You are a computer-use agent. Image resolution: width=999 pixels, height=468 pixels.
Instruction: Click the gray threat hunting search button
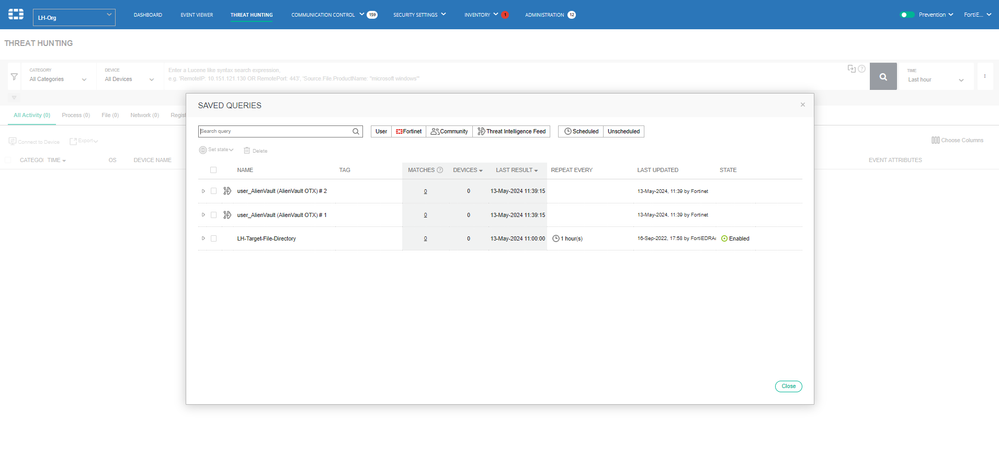(x=883, y=76)
